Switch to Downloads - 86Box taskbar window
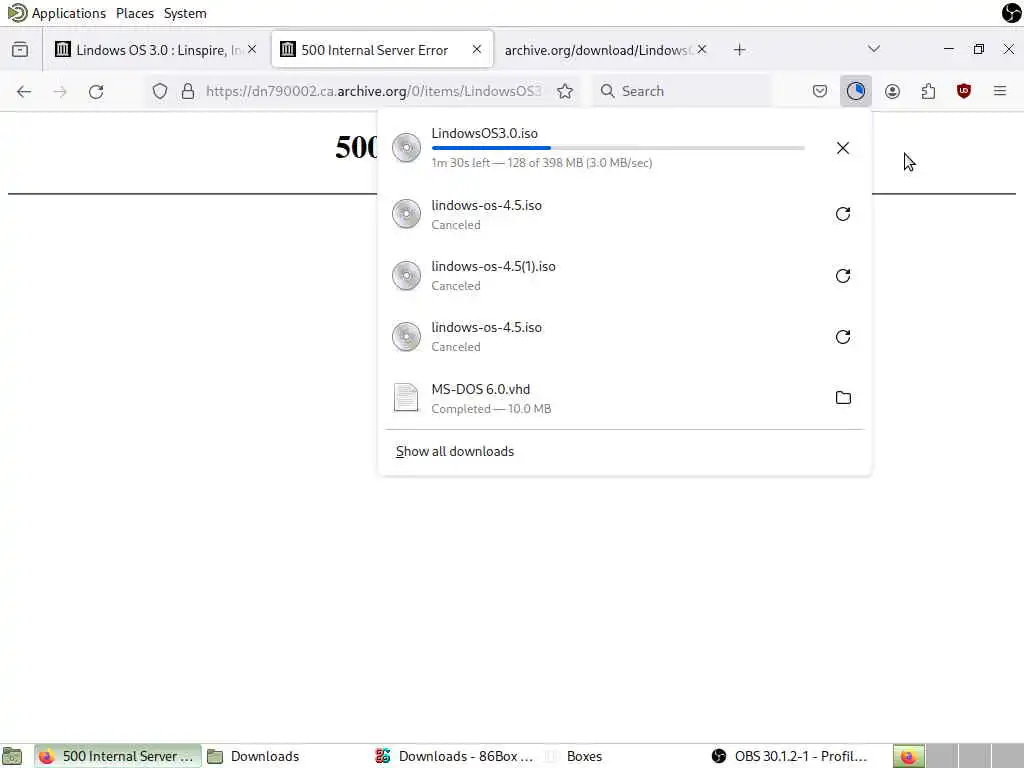The image size is (1024, 768). click(455, 756)
